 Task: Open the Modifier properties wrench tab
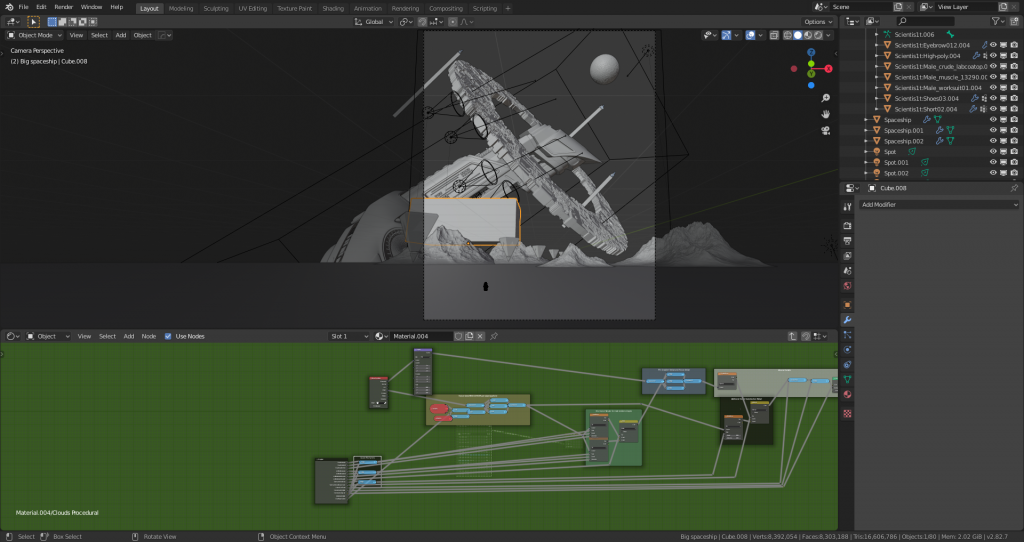(848, 320)
